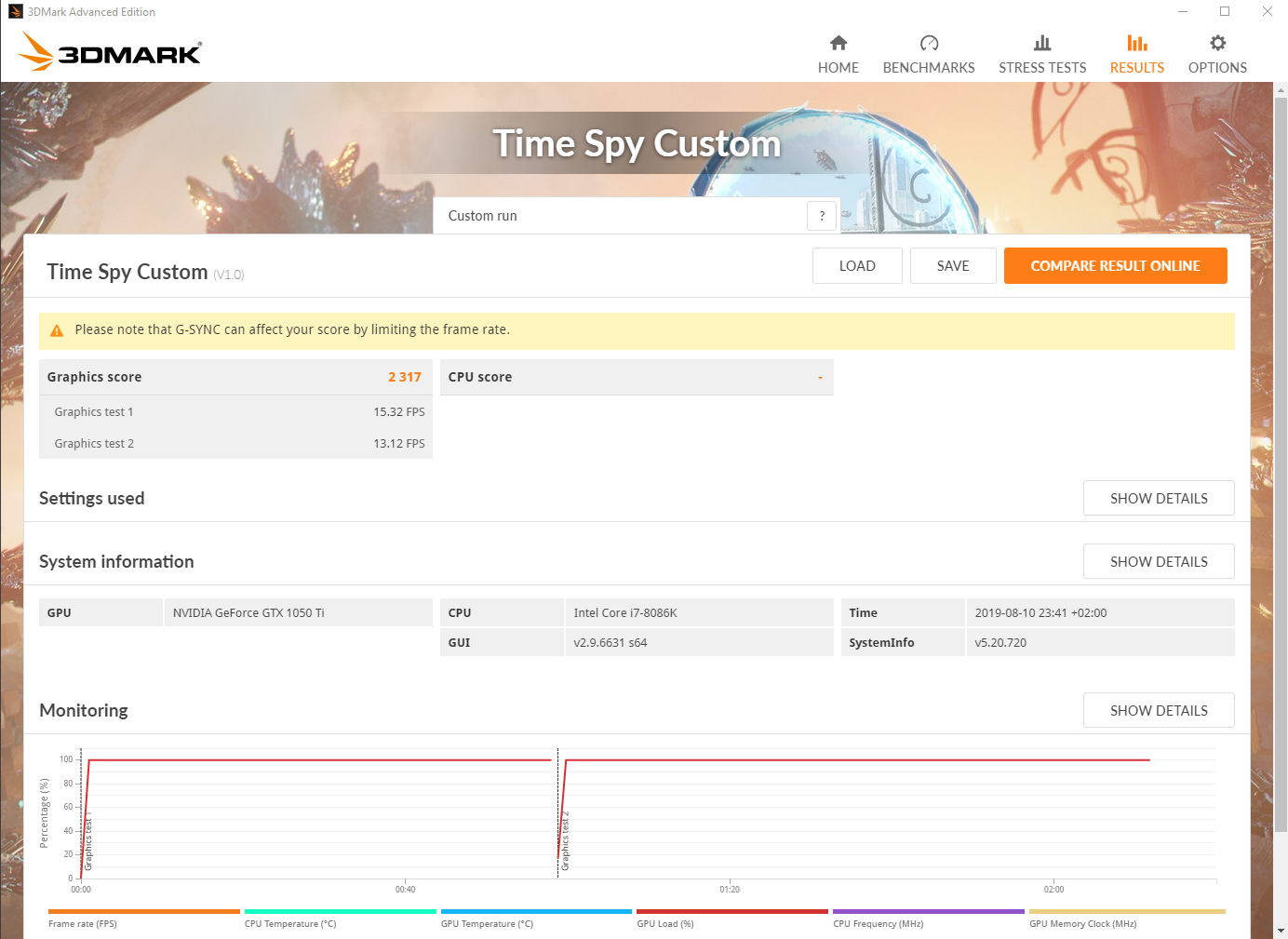Screen dimensions: 1288x939
Task: Show details for System information
Action: click(x=1159, y=561)
